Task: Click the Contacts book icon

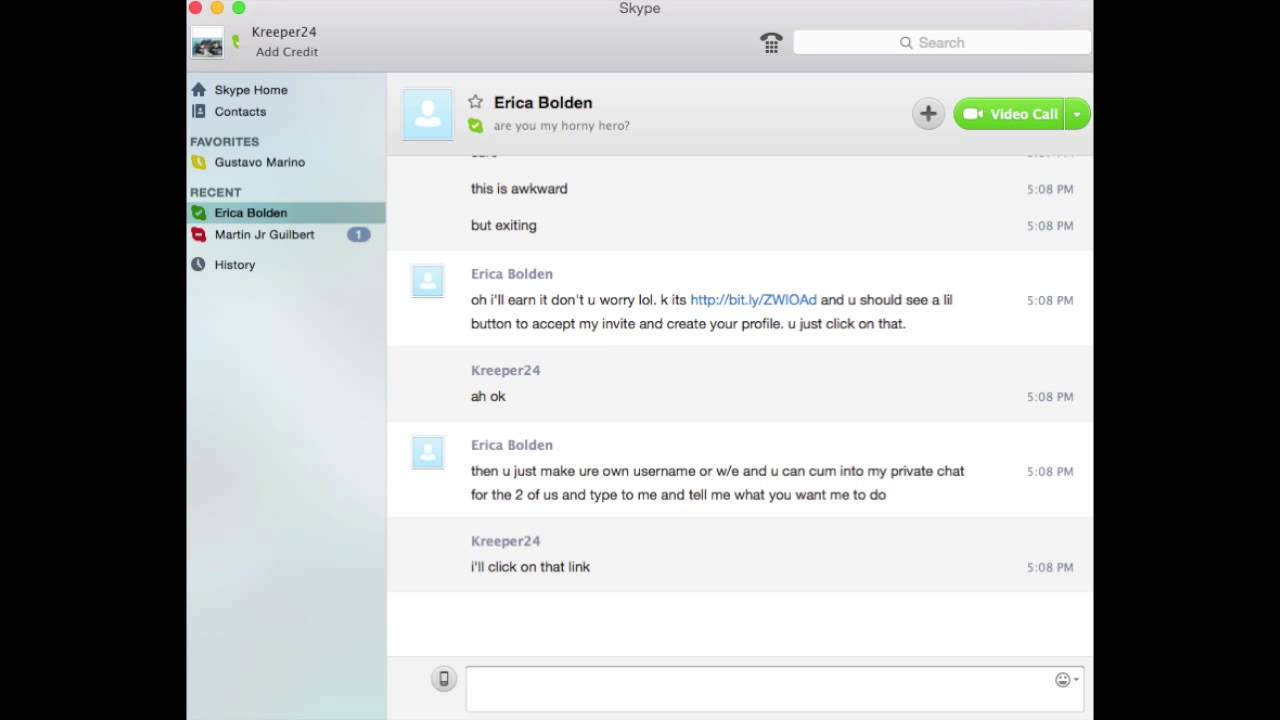Action: click(x=198, y=112)
